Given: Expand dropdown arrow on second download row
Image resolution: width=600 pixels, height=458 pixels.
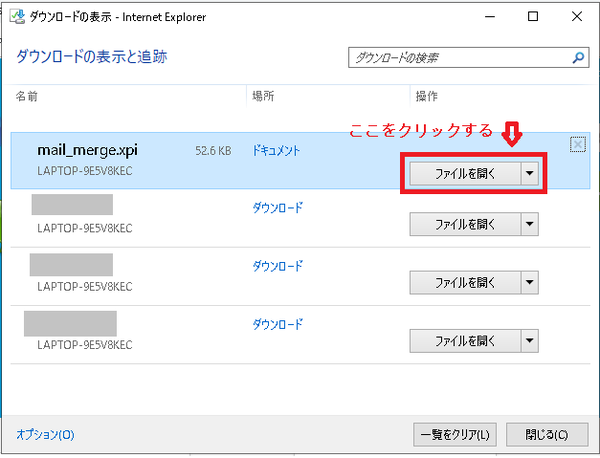Looking at the screenshot, I should click(530, 225).
